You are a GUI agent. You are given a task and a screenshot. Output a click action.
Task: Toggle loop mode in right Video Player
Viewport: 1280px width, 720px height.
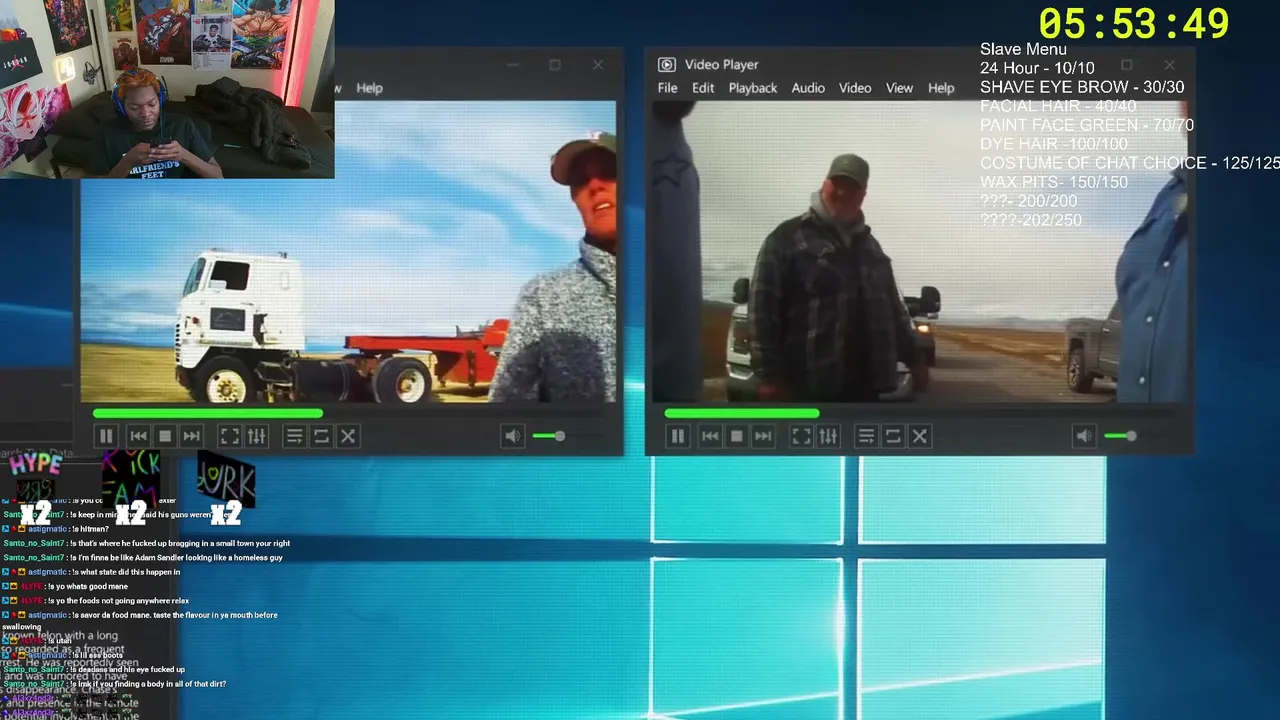coord(893,436)
